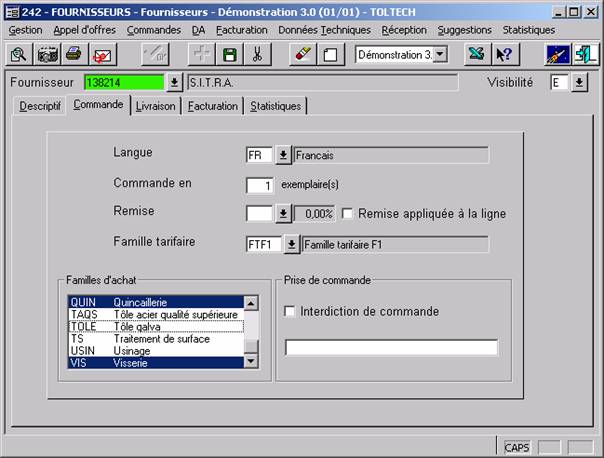This screenshot has height=458, width=604.
Task: Click the magnifier search icon in toolbar
Action: click(x=19, y=54)
